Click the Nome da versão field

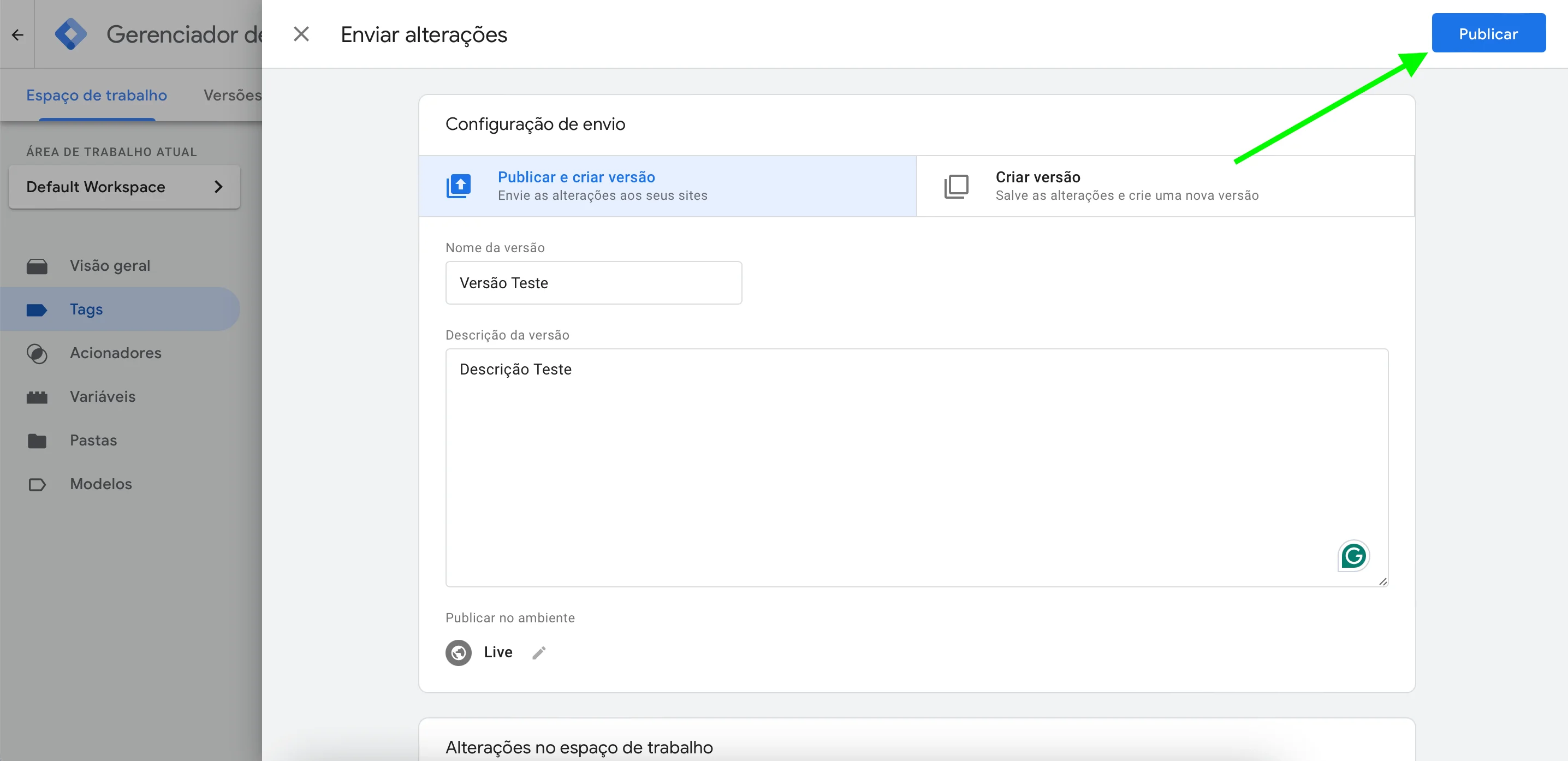point(593,282)
